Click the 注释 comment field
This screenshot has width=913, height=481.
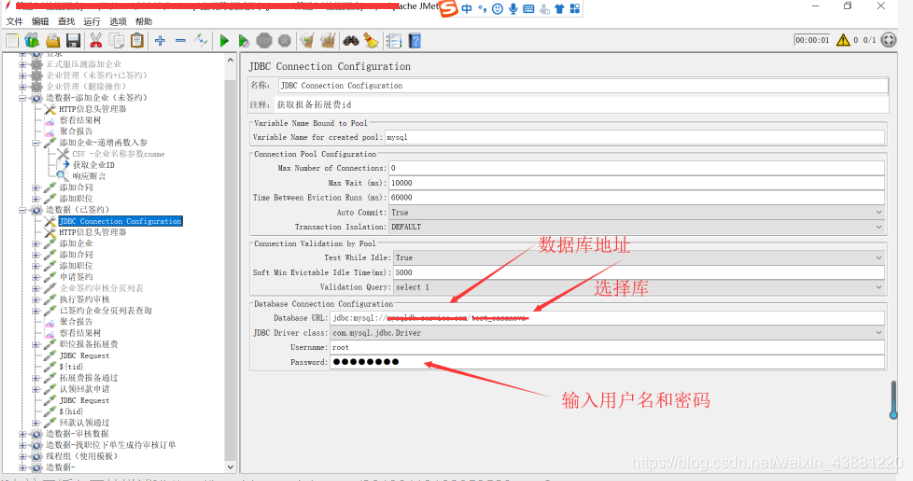pyautogui.click(x=581, y=105)
